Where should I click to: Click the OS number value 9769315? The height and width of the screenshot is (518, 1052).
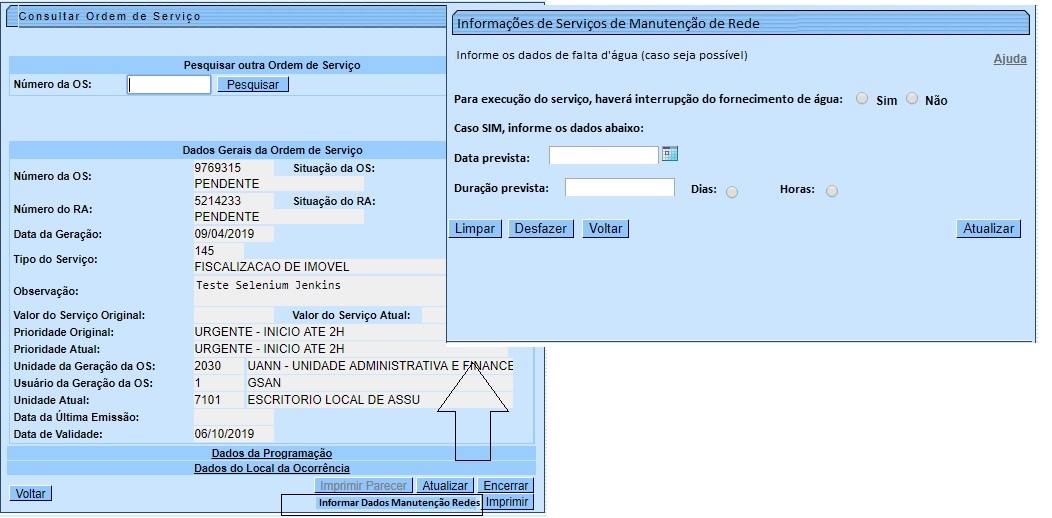[218, 168]
